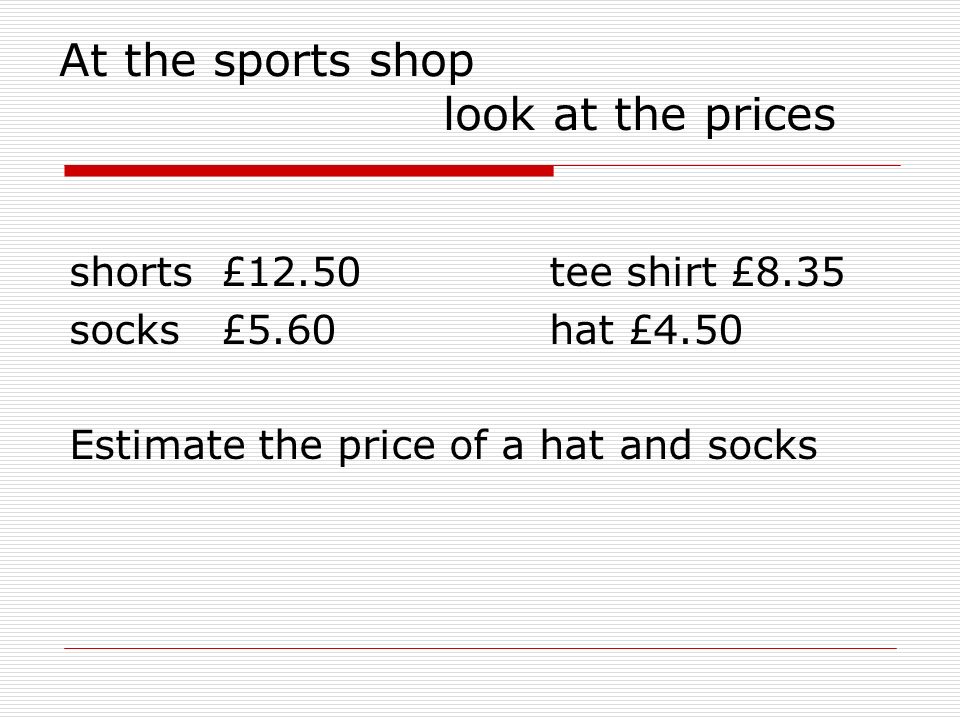The image size is (960, 720).
Task: Click the thick red title underline bar
Action: point(309,171)
